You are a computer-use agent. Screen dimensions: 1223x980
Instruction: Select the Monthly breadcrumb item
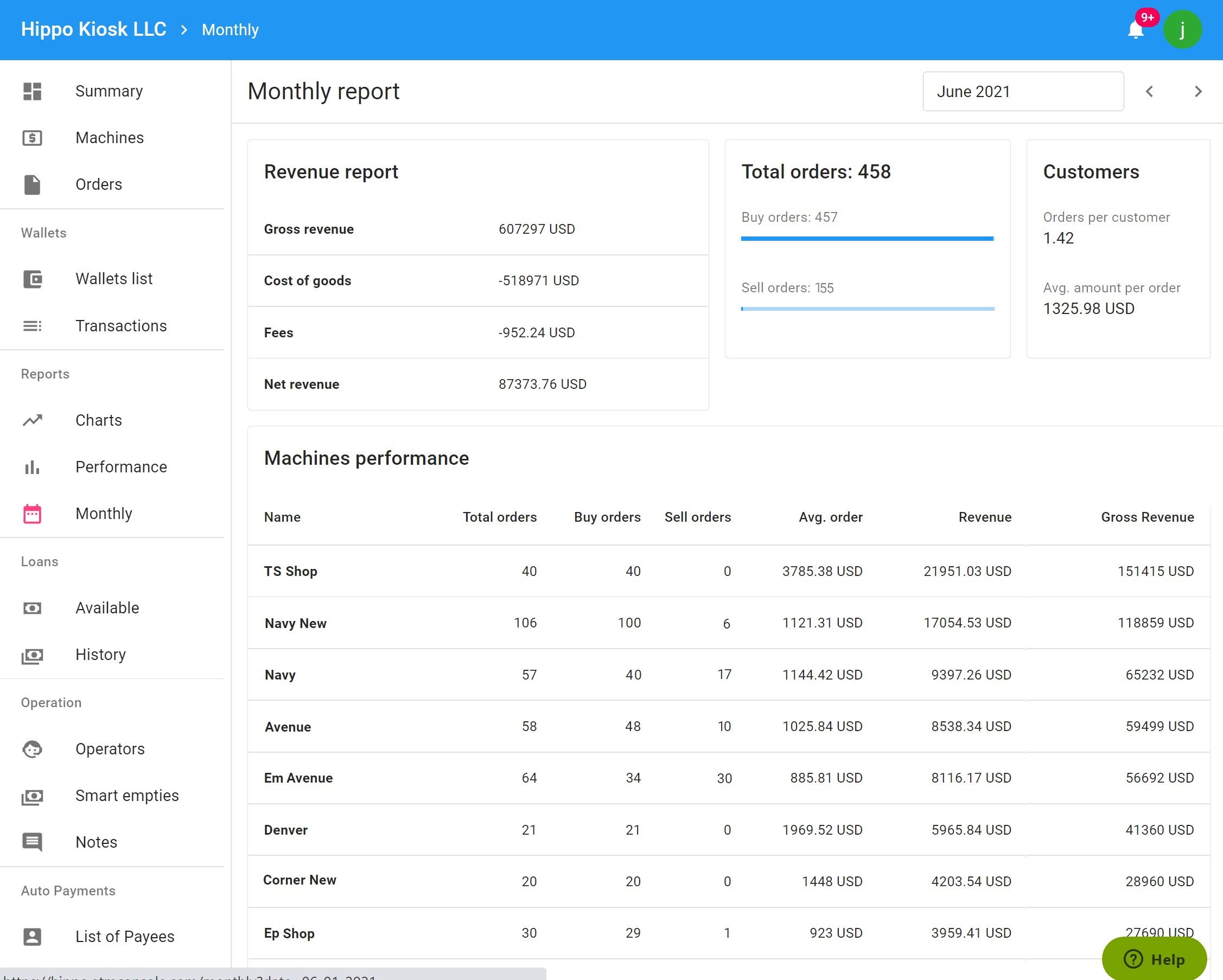point(230,29)
